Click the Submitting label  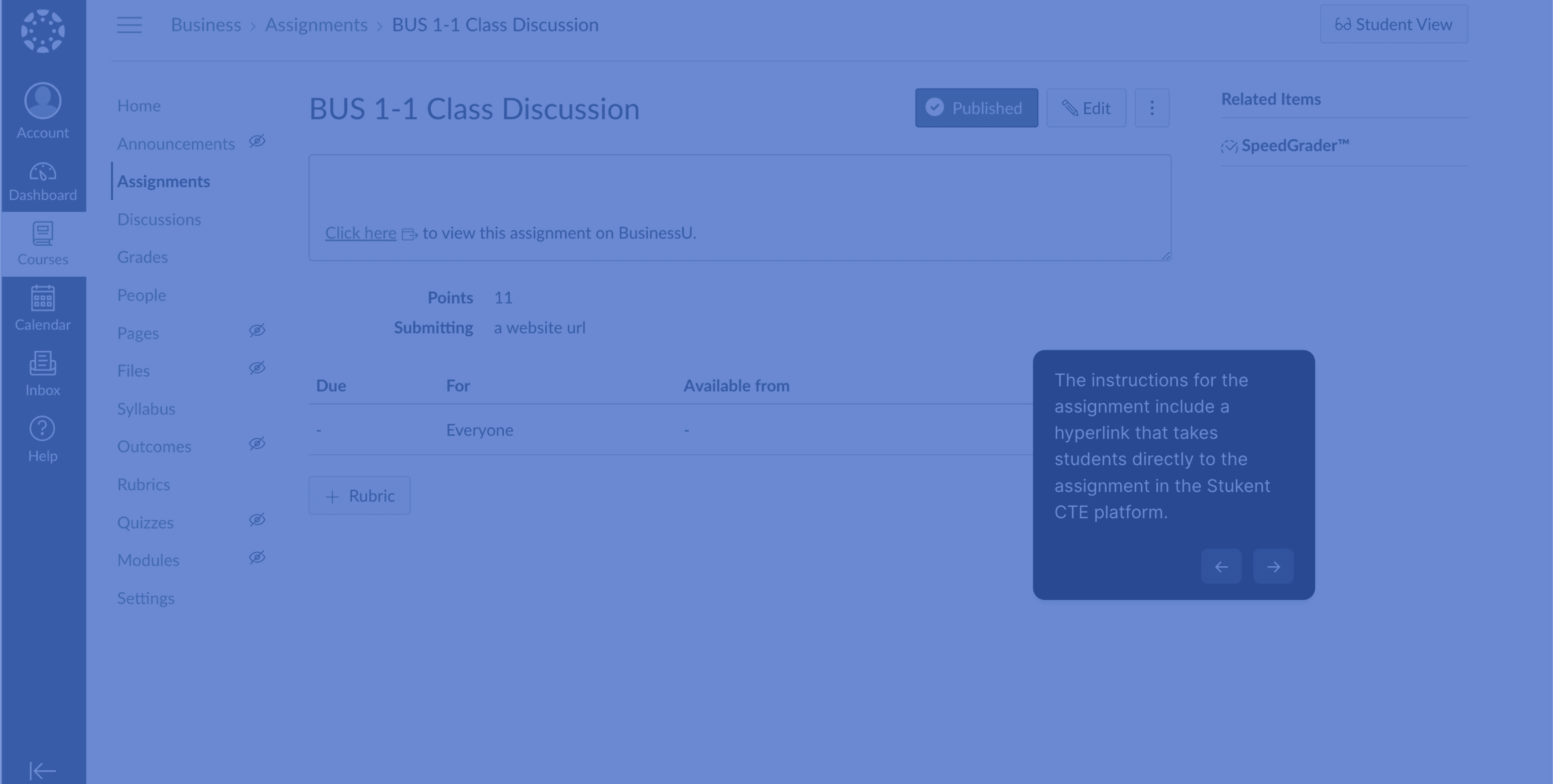433,328
